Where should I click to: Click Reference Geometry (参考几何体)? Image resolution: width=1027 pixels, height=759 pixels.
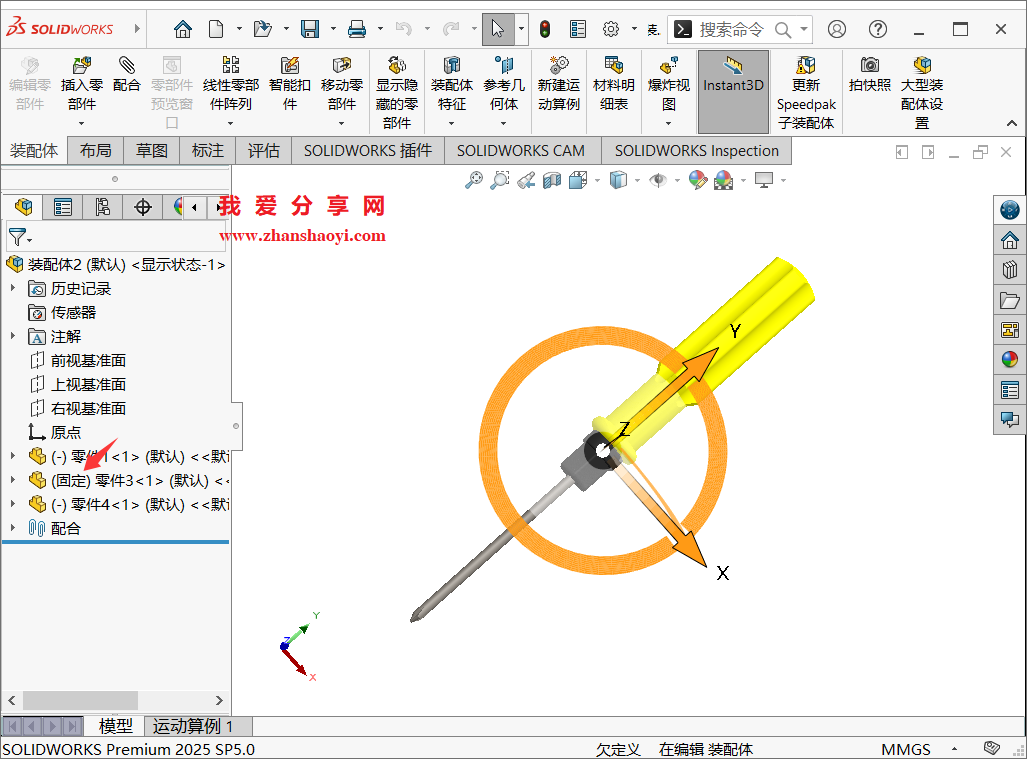(504, 84)
